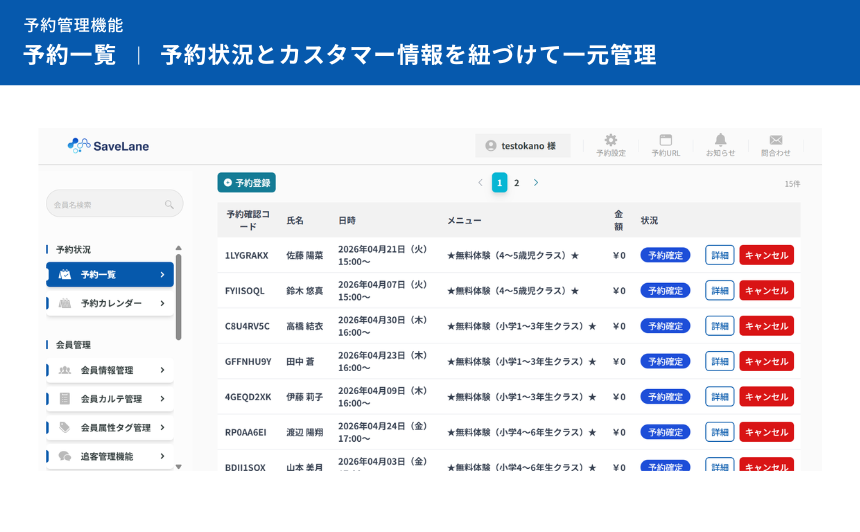Image resolution: width=860 pixels, height=532 pixels.
Task: Go to next page arrow in pagination
Action: 536,183
